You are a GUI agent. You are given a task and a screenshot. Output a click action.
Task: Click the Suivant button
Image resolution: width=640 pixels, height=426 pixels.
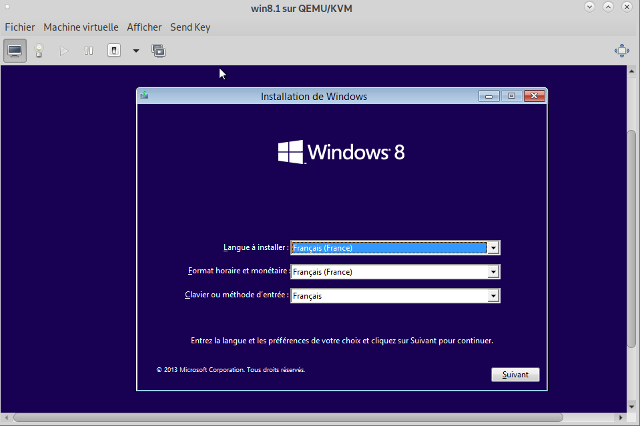click(x=515, y=375)
